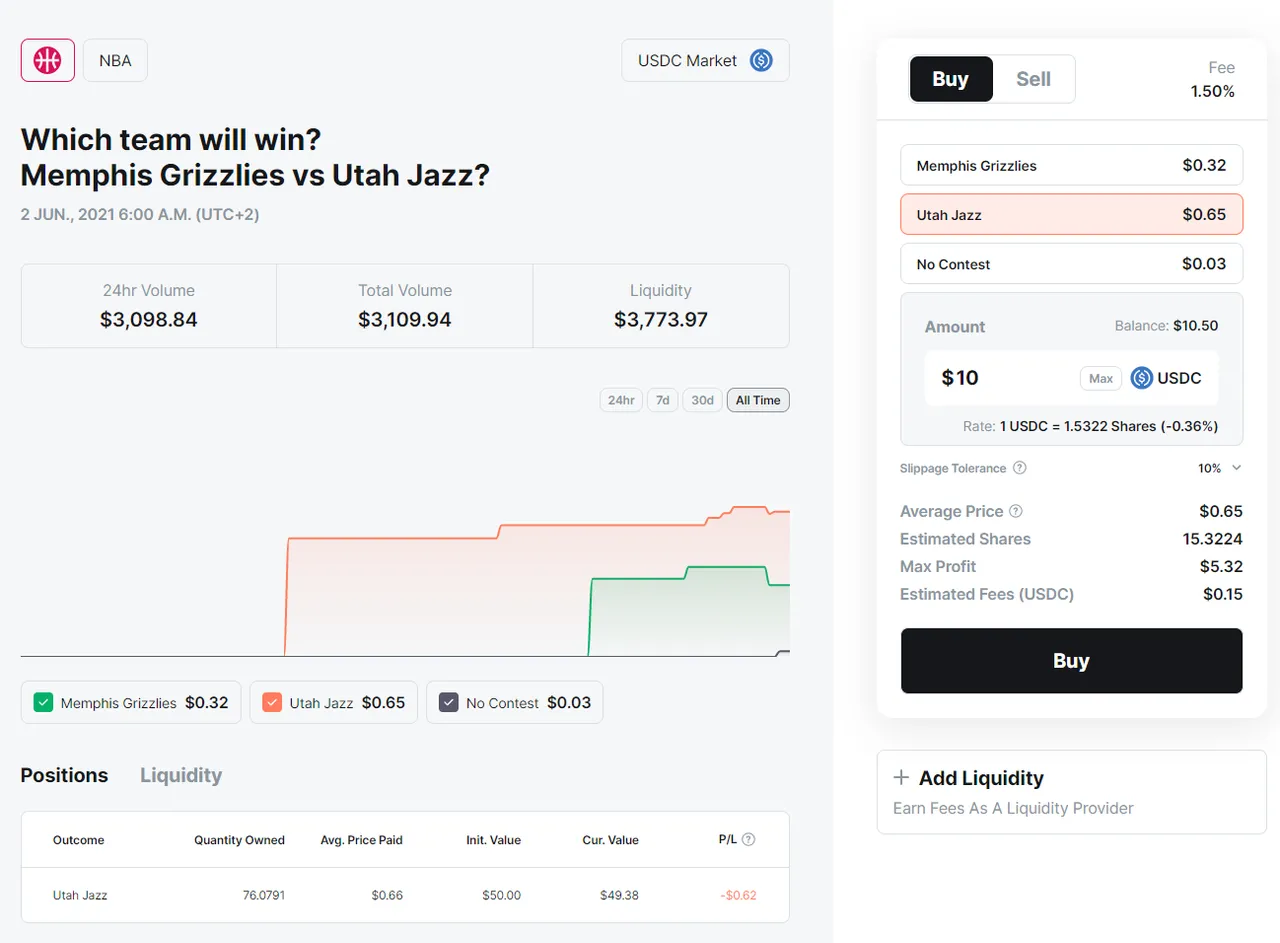The width and height of the screenshot is (1280, 943).
Task: Select the 7d chart time range
Action: (661, 400)
